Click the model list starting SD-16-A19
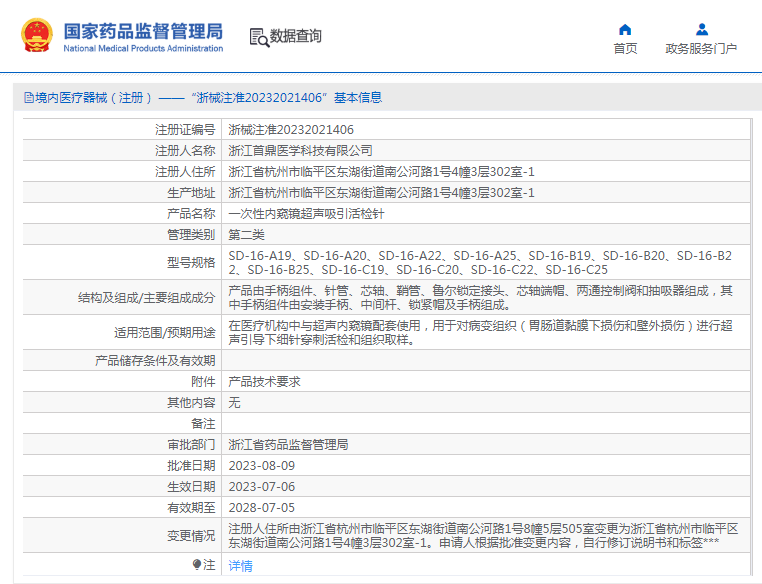The width and height of the screenshot is (762, 584). click(x=480, y=262)
